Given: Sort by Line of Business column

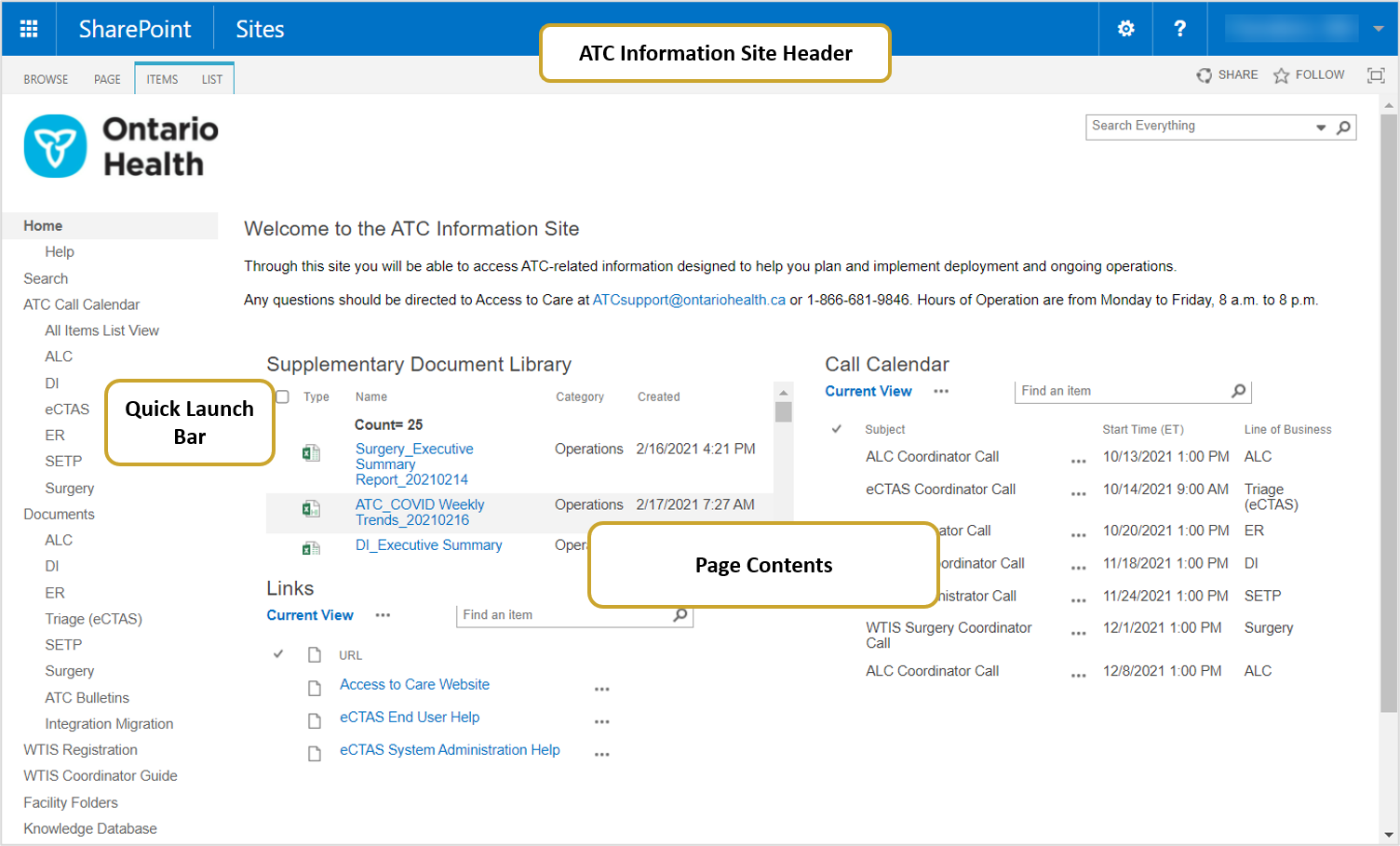Looking at the screenshot, I should click(1287, 429).
